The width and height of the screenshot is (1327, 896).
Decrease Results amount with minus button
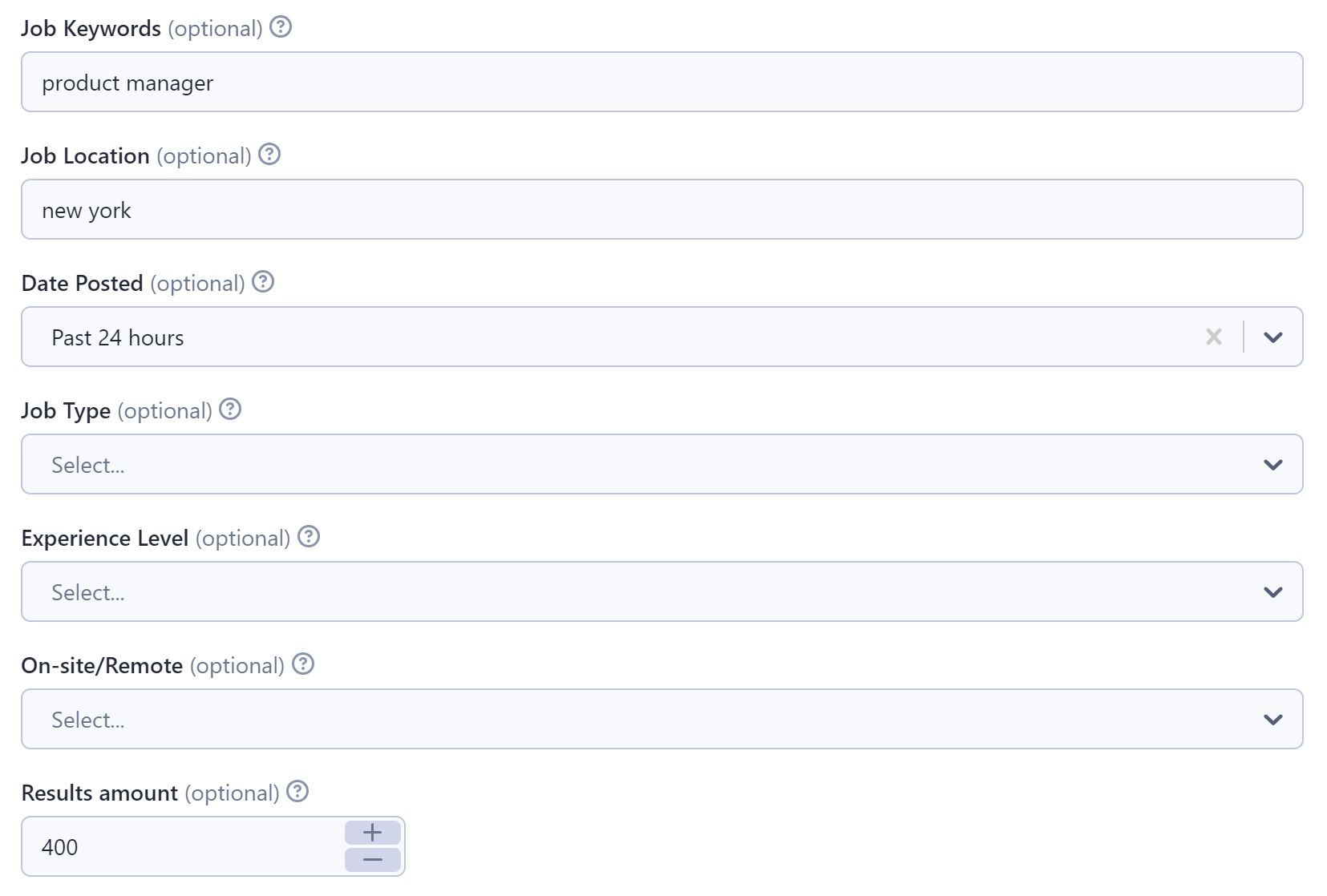tap(373, 860)
